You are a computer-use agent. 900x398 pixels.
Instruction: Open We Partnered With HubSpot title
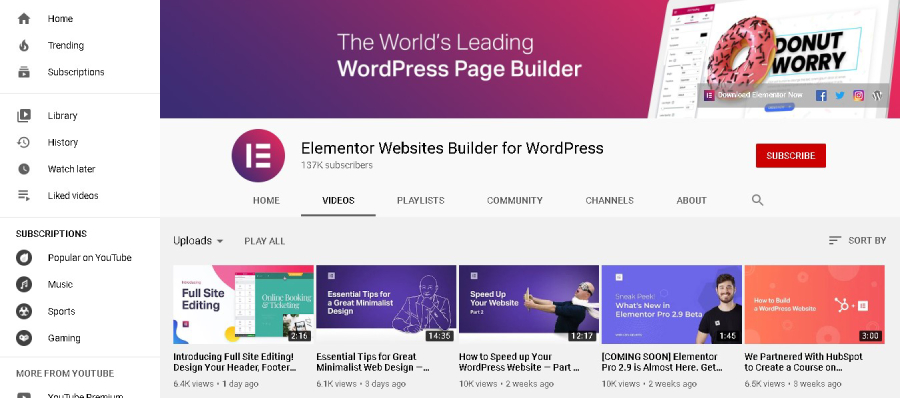coord(804,362)
